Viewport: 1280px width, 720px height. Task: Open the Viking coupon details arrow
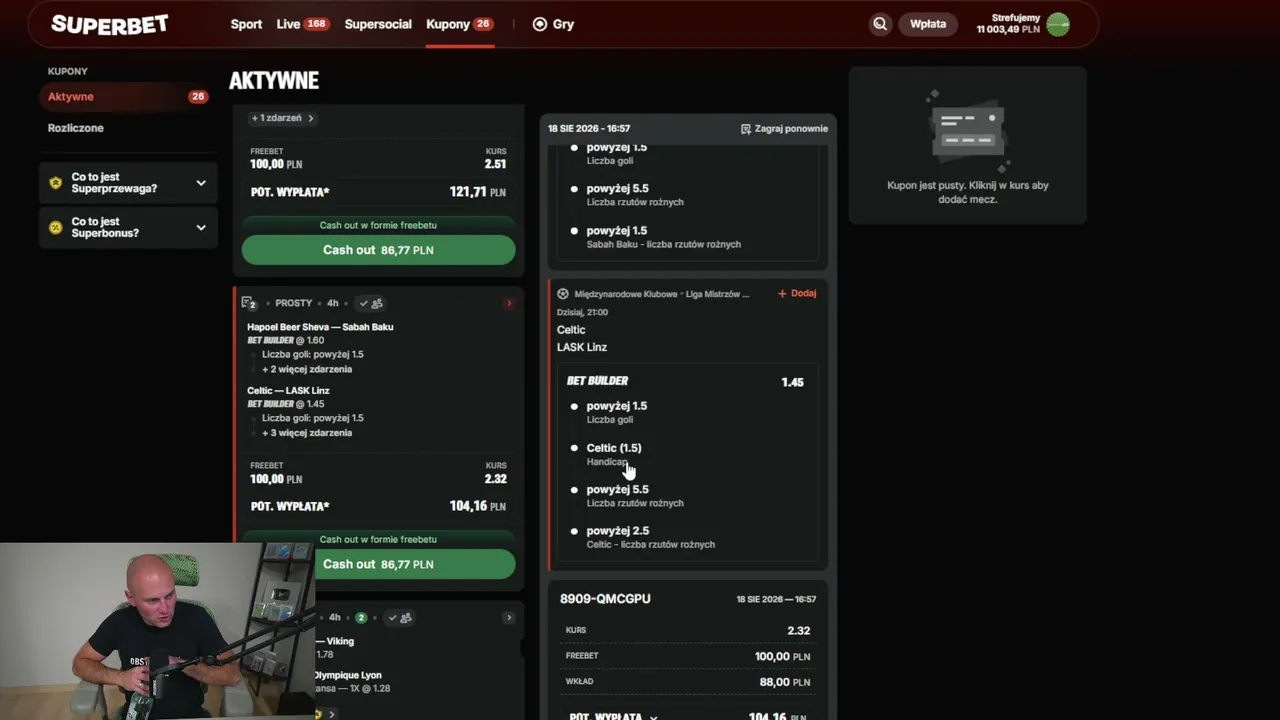[509, 618]
